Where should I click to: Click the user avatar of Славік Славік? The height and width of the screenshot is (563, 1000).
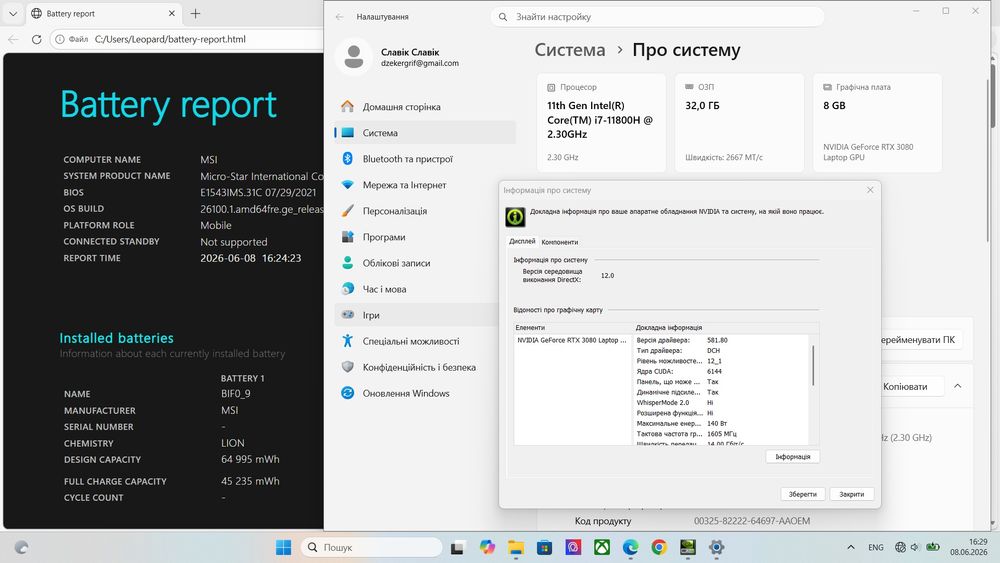353,57
